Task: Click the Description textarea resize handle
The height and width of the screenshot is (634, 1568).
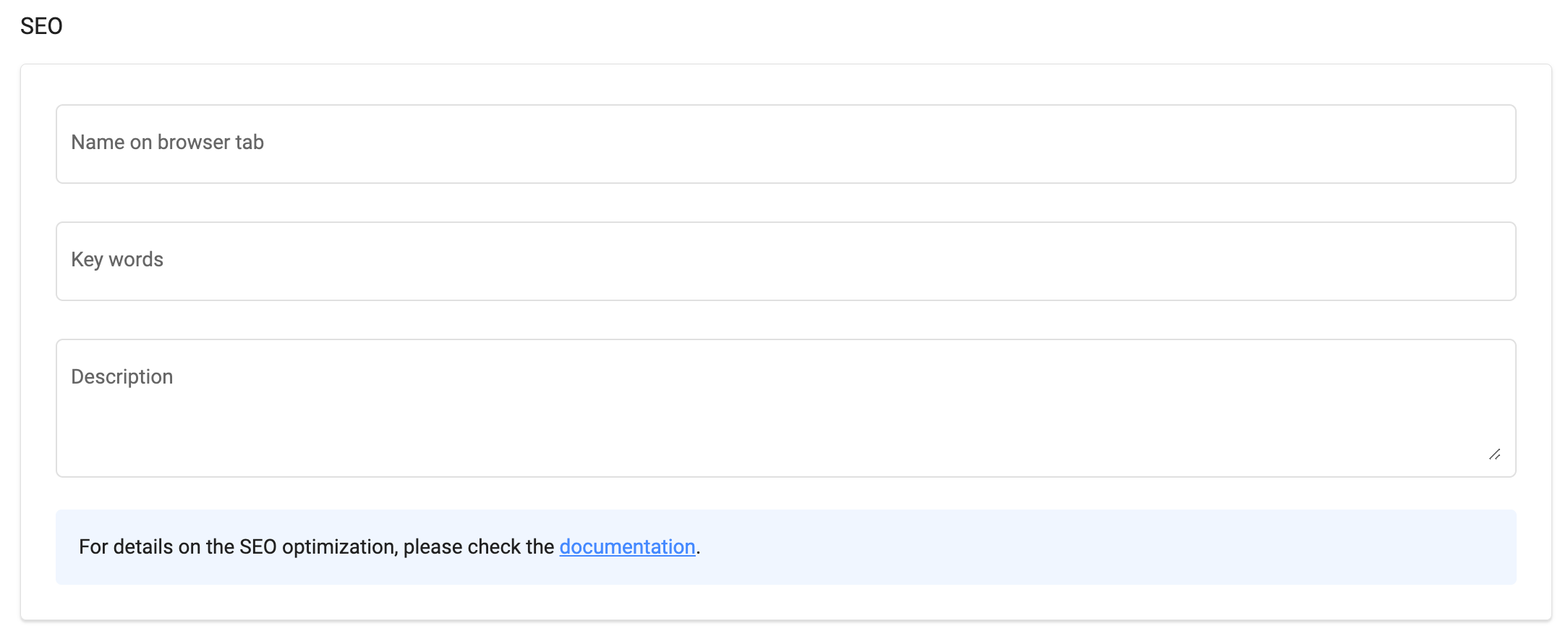Action: point(1494,455)
